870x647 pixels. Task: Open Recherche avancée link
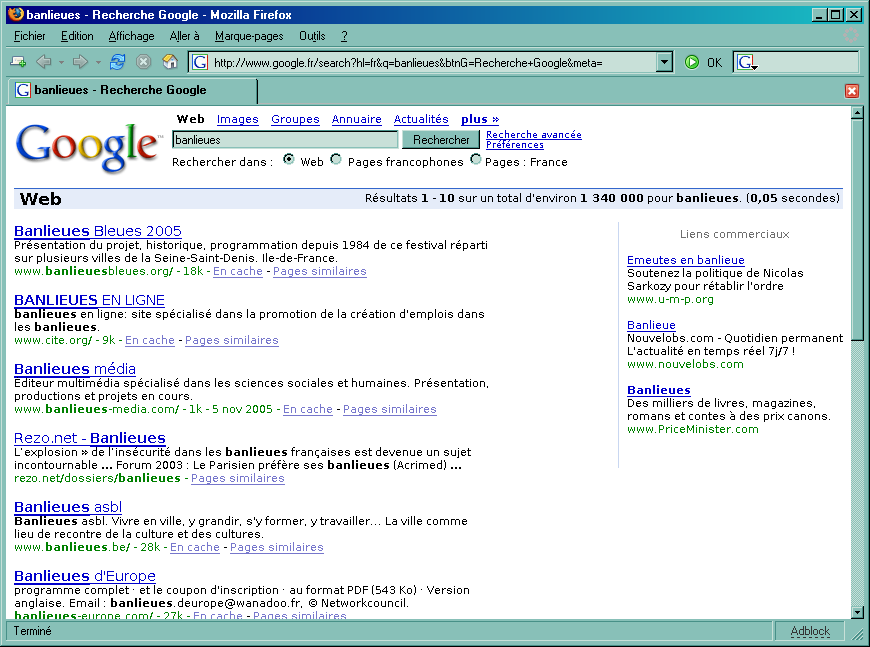[534, 134]
